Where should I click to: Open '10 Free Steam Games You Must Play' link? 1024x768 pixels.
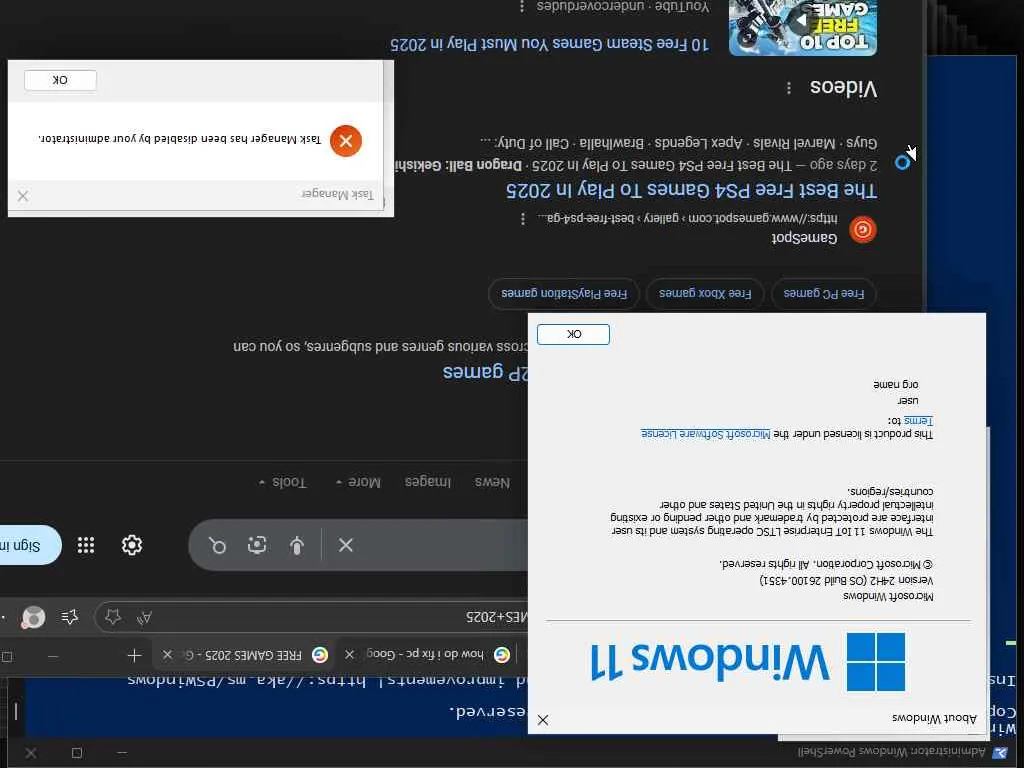[549, 44]
